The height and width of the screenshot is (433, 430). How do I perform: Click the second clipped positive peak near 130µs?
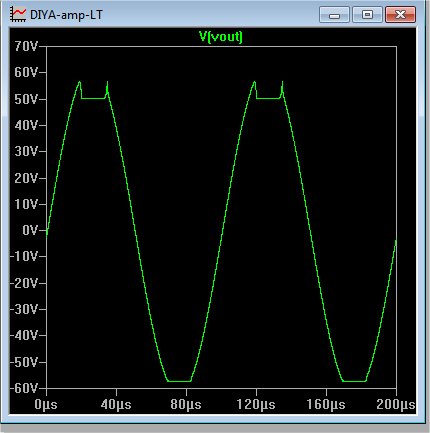coord(268,98)
